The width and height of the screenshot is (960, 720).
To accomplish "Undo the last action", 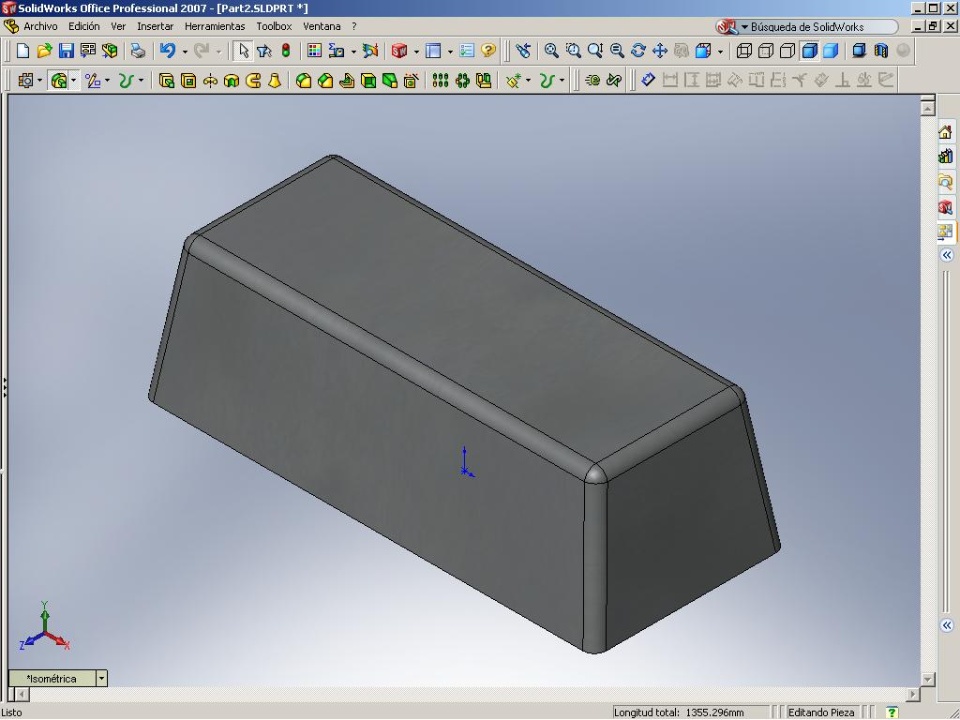I will click(168, 51).
